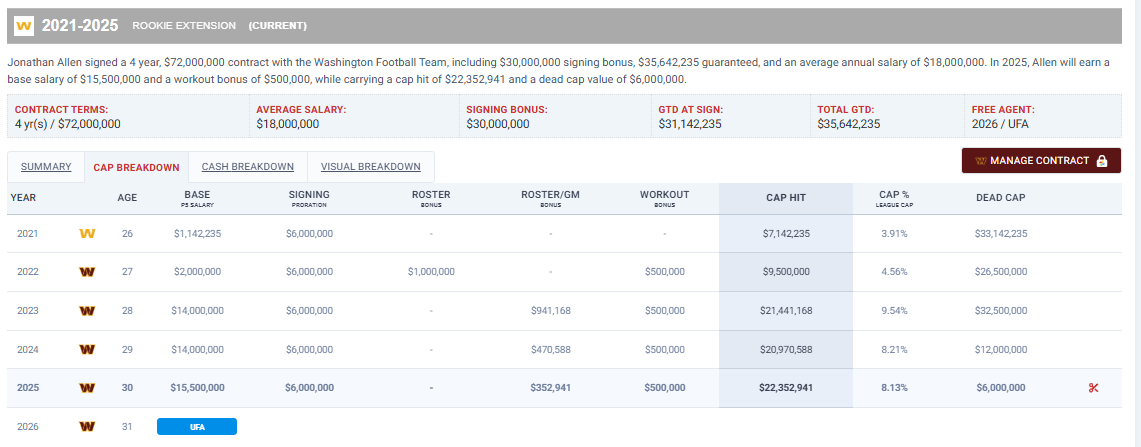Click dead cap $32,500,000 value
Viewport: 1141px width, 447px height.
tap(1001, 311)
